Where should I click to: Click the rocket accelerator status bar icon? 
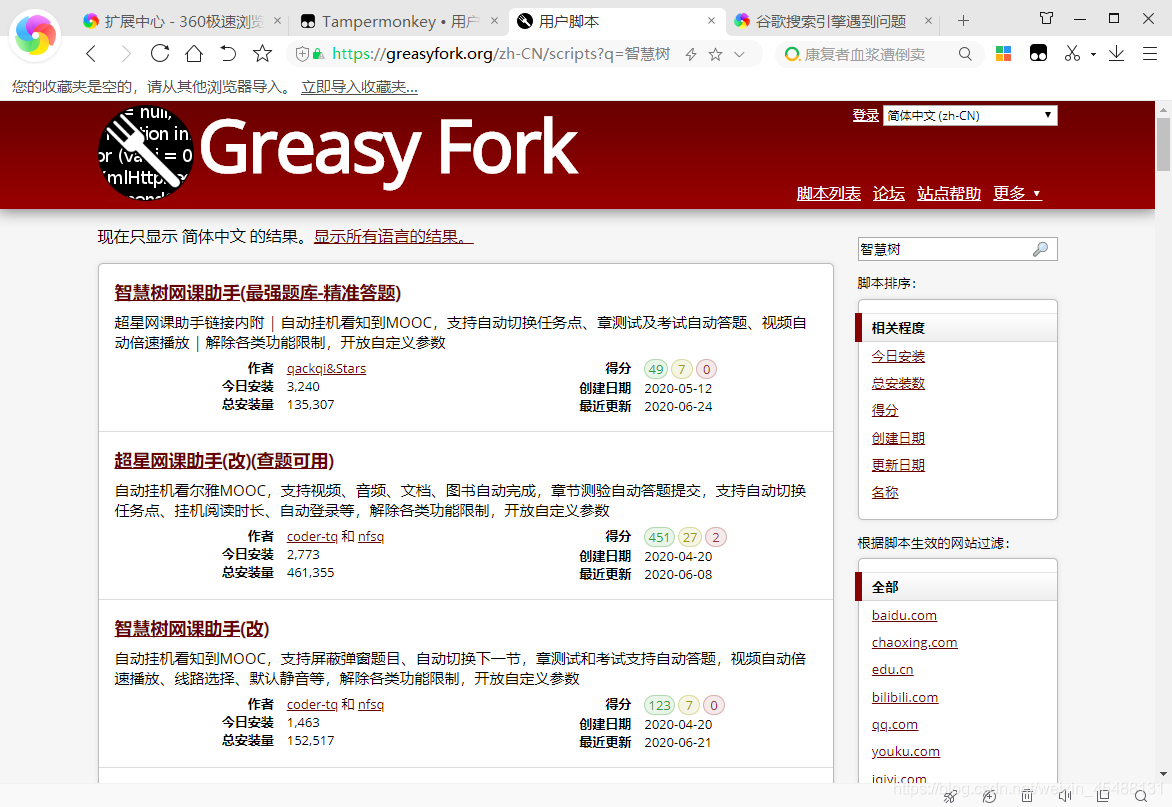click(950, 797)
